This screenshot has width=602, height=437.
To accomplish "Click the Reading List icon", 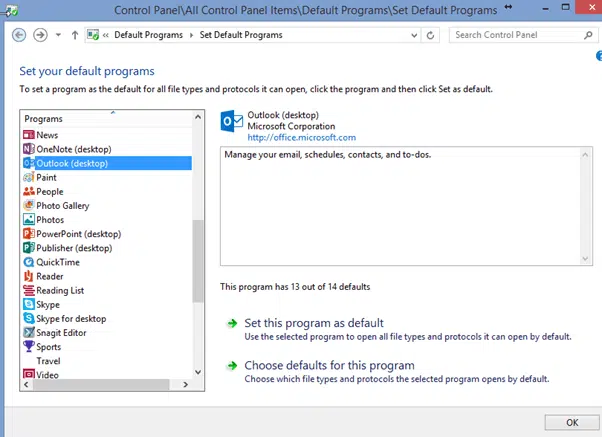I will [x=29, y=290].
